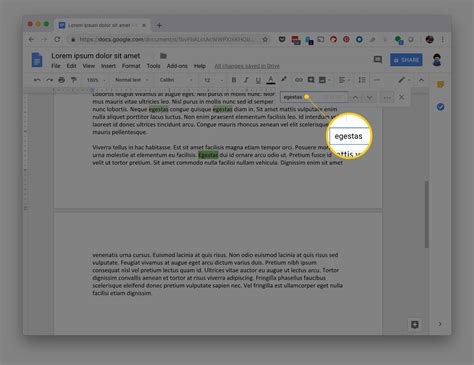Toggle Bold formatting
This screenshot has width=474, height=365.
234,80
